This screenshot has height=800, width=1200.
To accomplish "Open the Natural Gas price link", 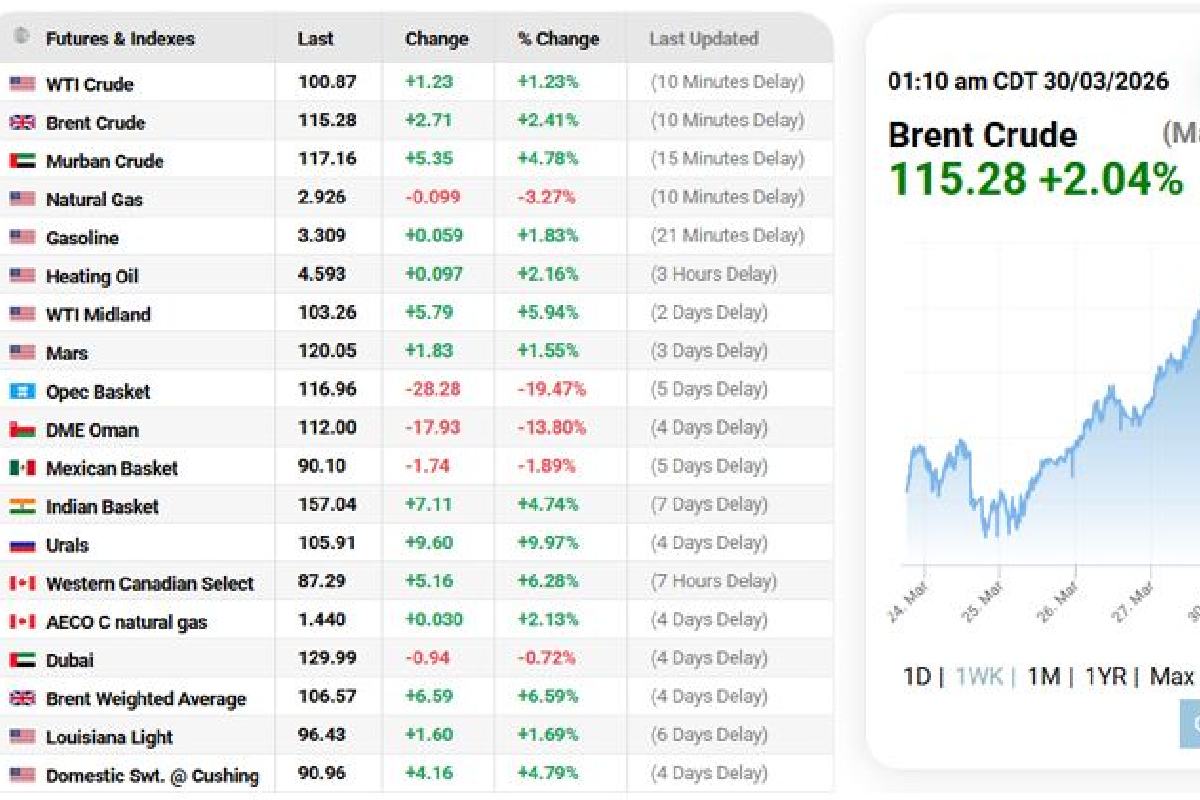I will [94, 200].
